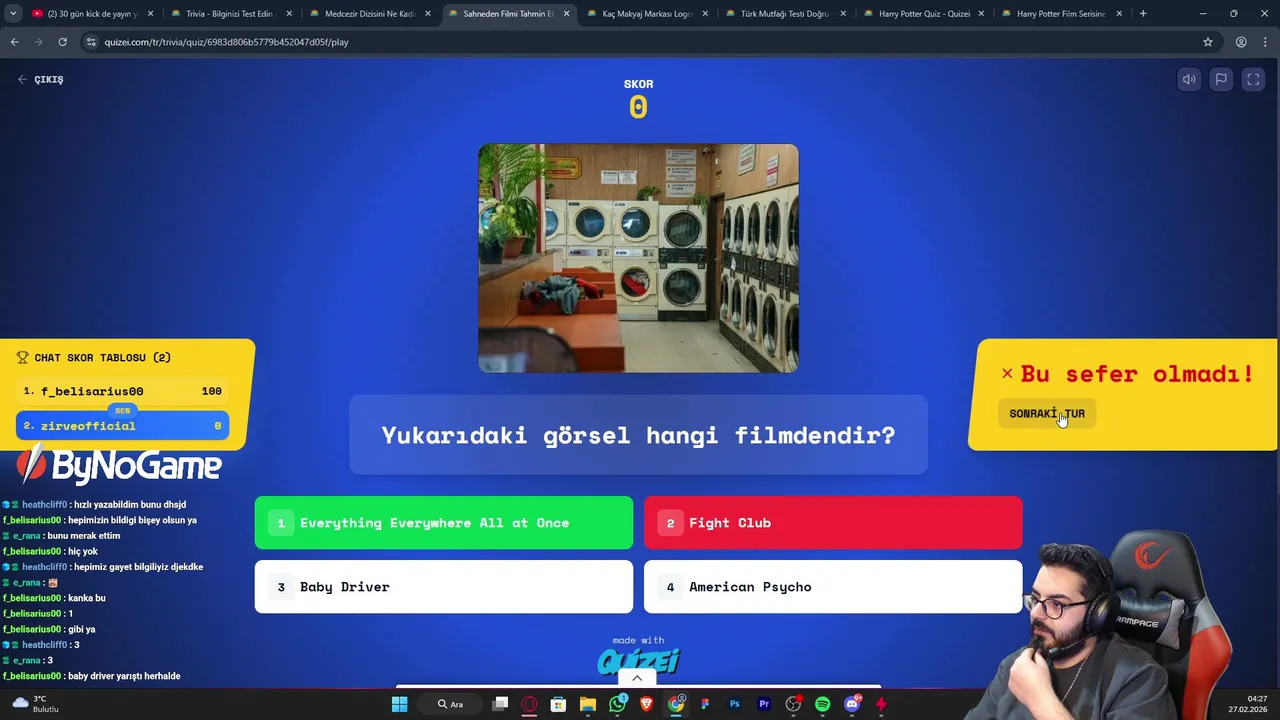
Task: Click the Windows taskbar search box 'Ara'
Action: tap(451, 704)
